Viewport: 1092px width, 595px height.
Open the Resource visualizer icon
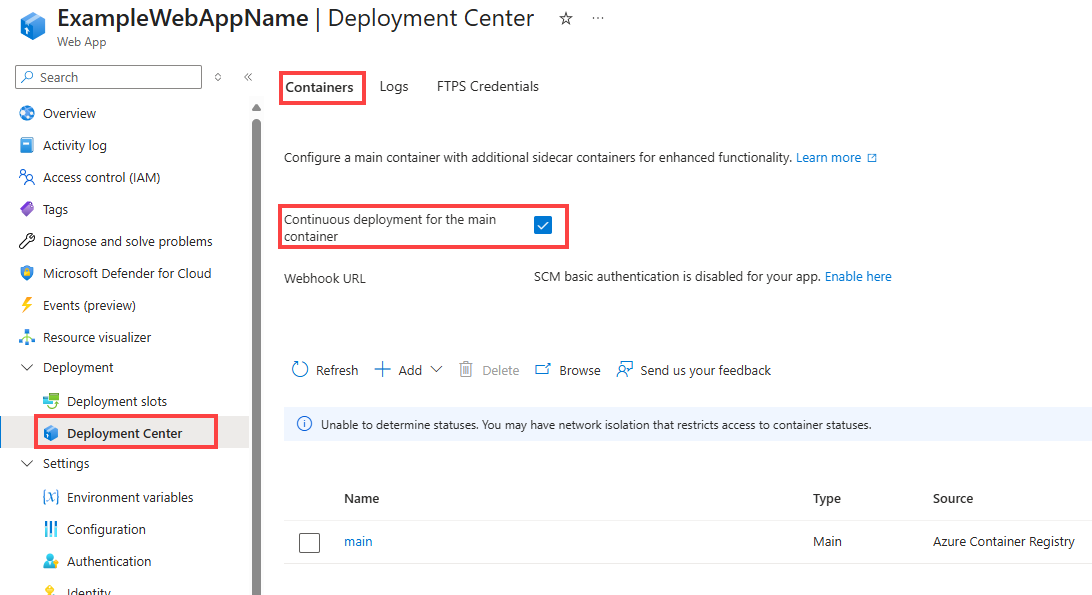pyautogui.click(x=27, y=337)
